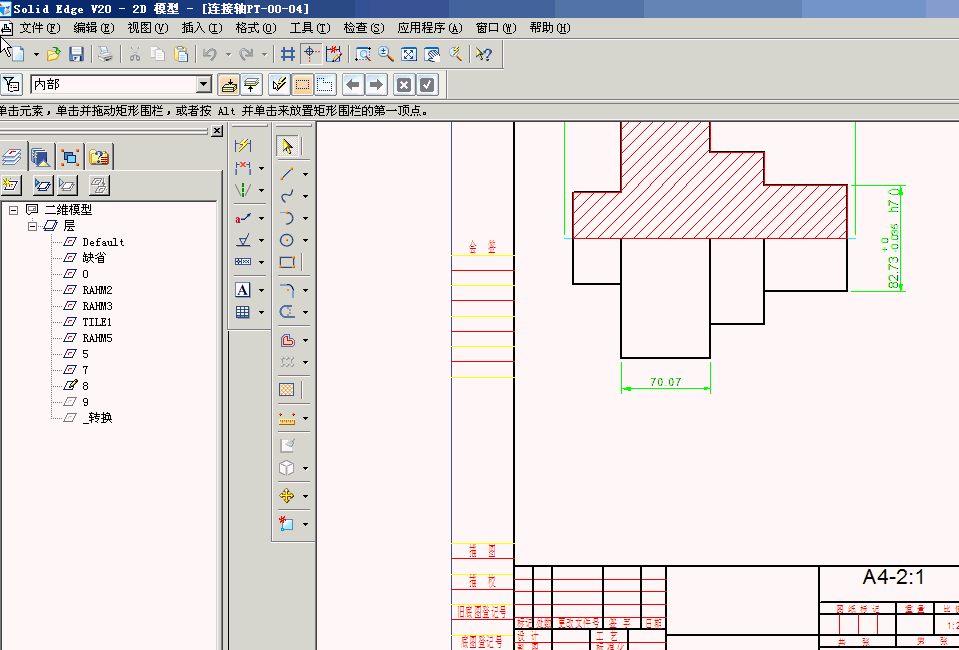This screenshot has height=650, width=959.
Task: Select the Circle drawing tool
Action: coord(287,240)
